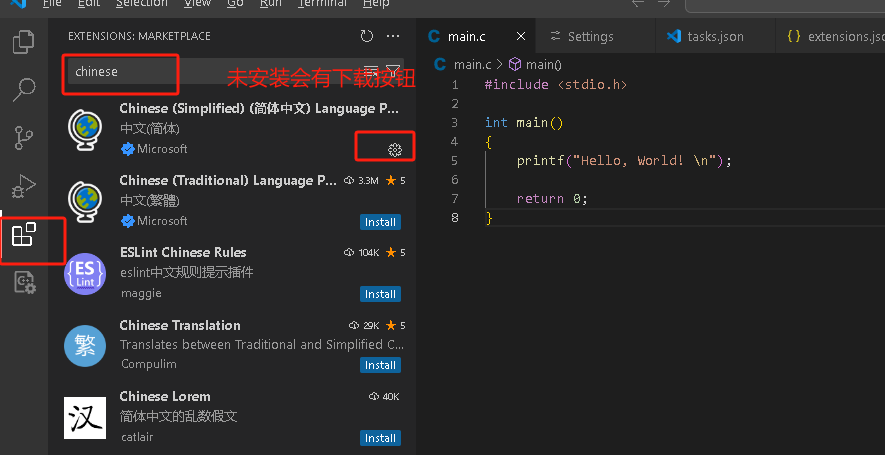Open Chinese Translation extension title
This screenshot has height=455, width=885.
(x=180, y=325)
